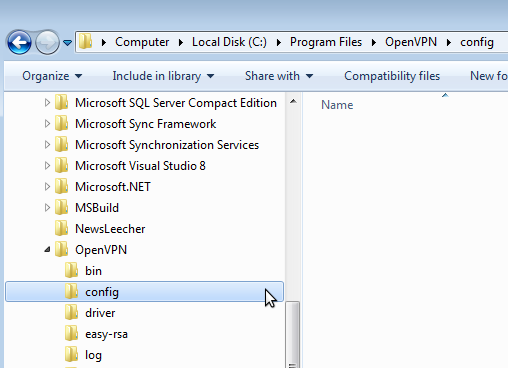Viewport: 508px width, 368px height.
Task: Click the scroll up arrow of navigation pane
Action: [293, 101]
